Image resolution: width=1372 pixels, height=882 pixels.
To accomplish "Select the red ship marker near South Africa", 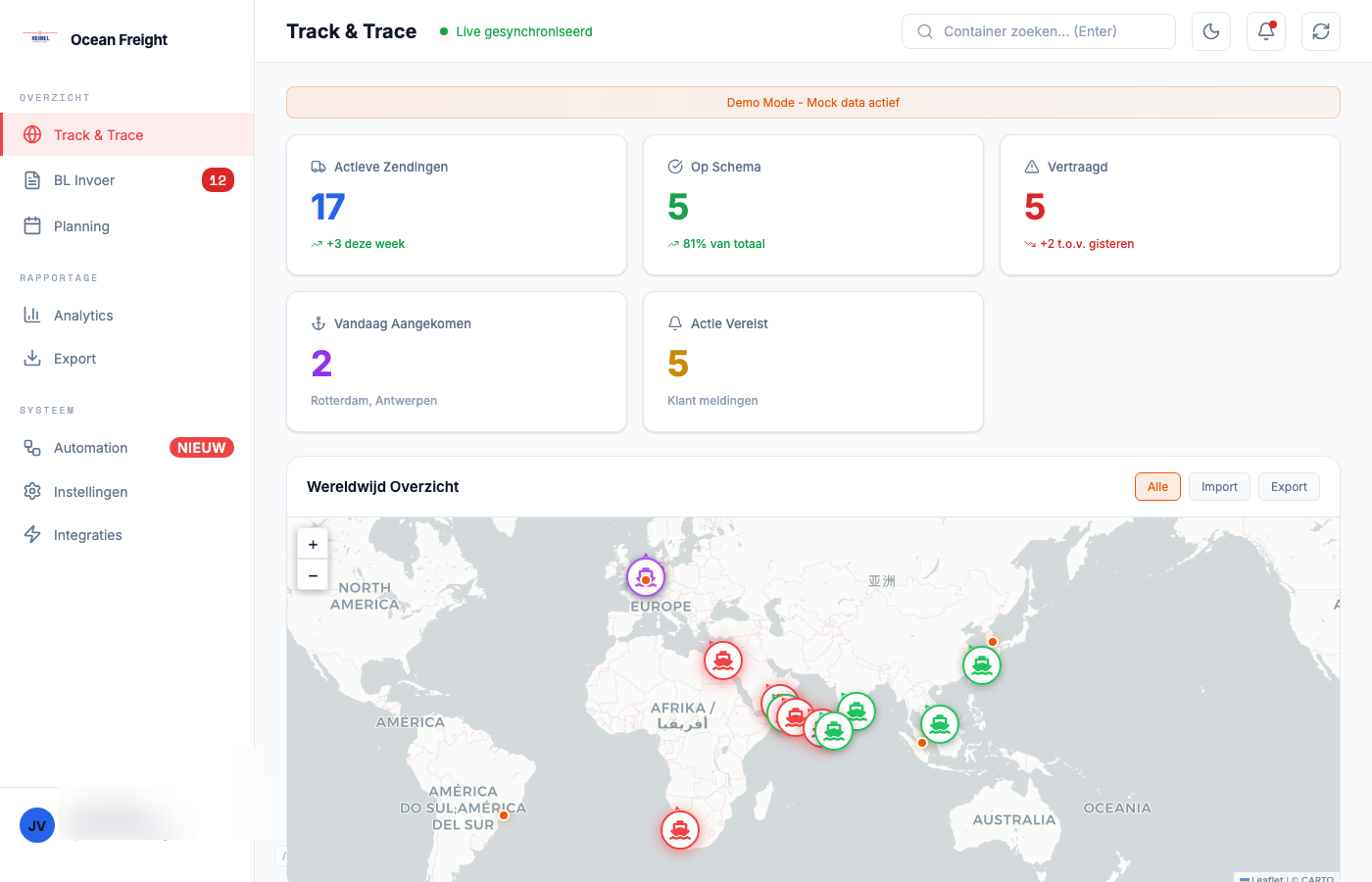I will click(680, 830).
